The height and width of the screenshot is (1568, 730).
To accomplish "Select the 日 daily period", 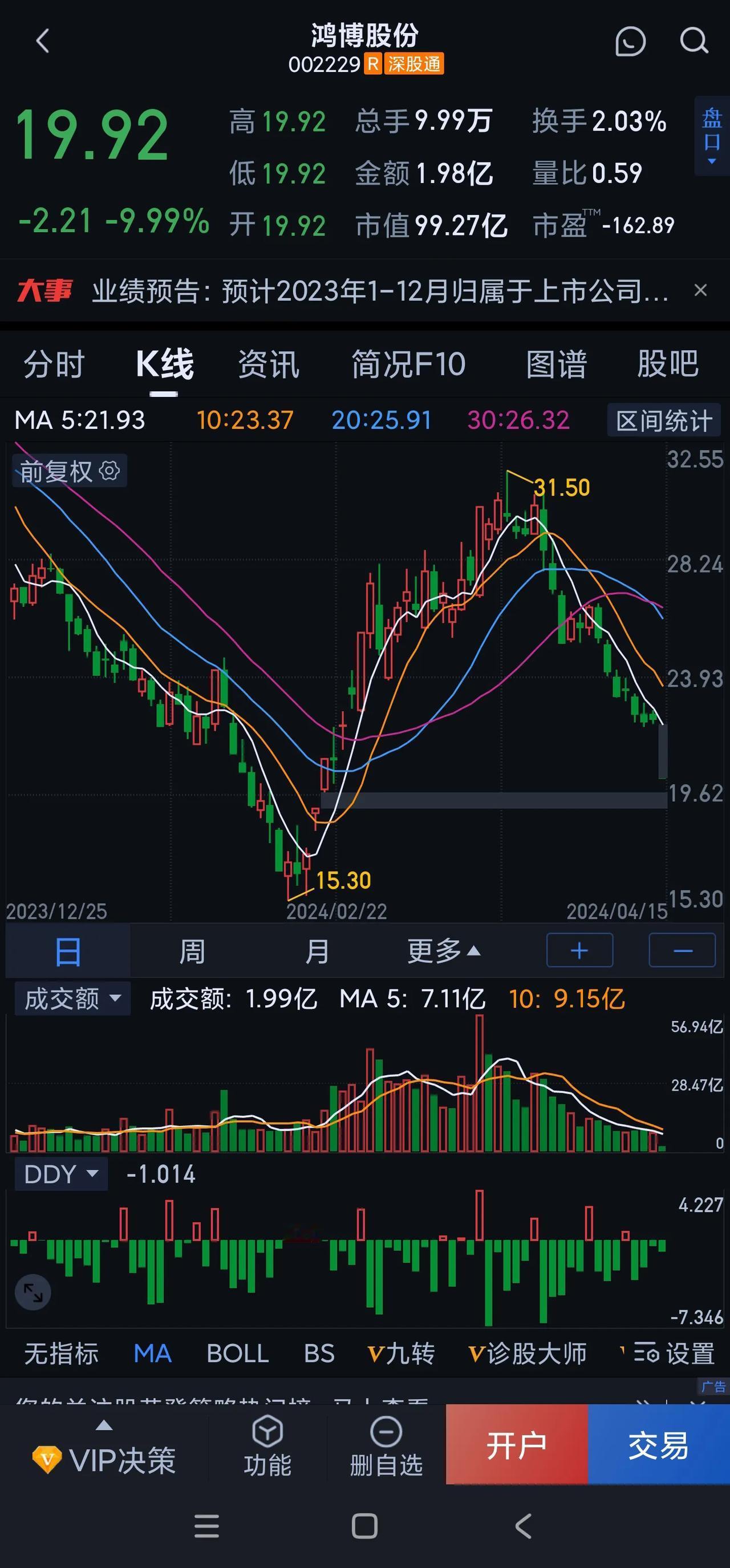I will coord(67,951).
